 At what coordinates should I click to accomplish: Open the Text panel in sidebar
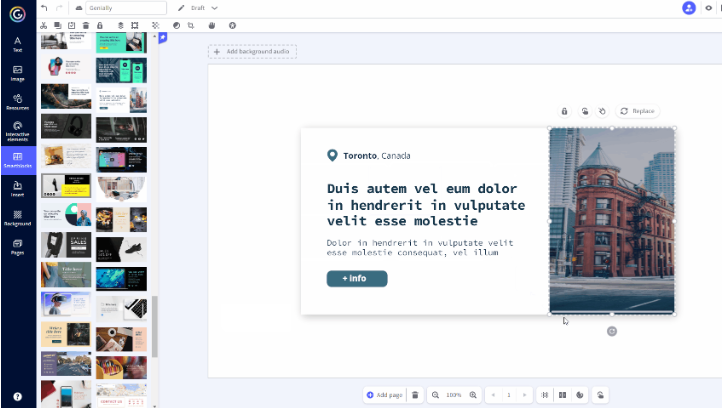[17, 44]
